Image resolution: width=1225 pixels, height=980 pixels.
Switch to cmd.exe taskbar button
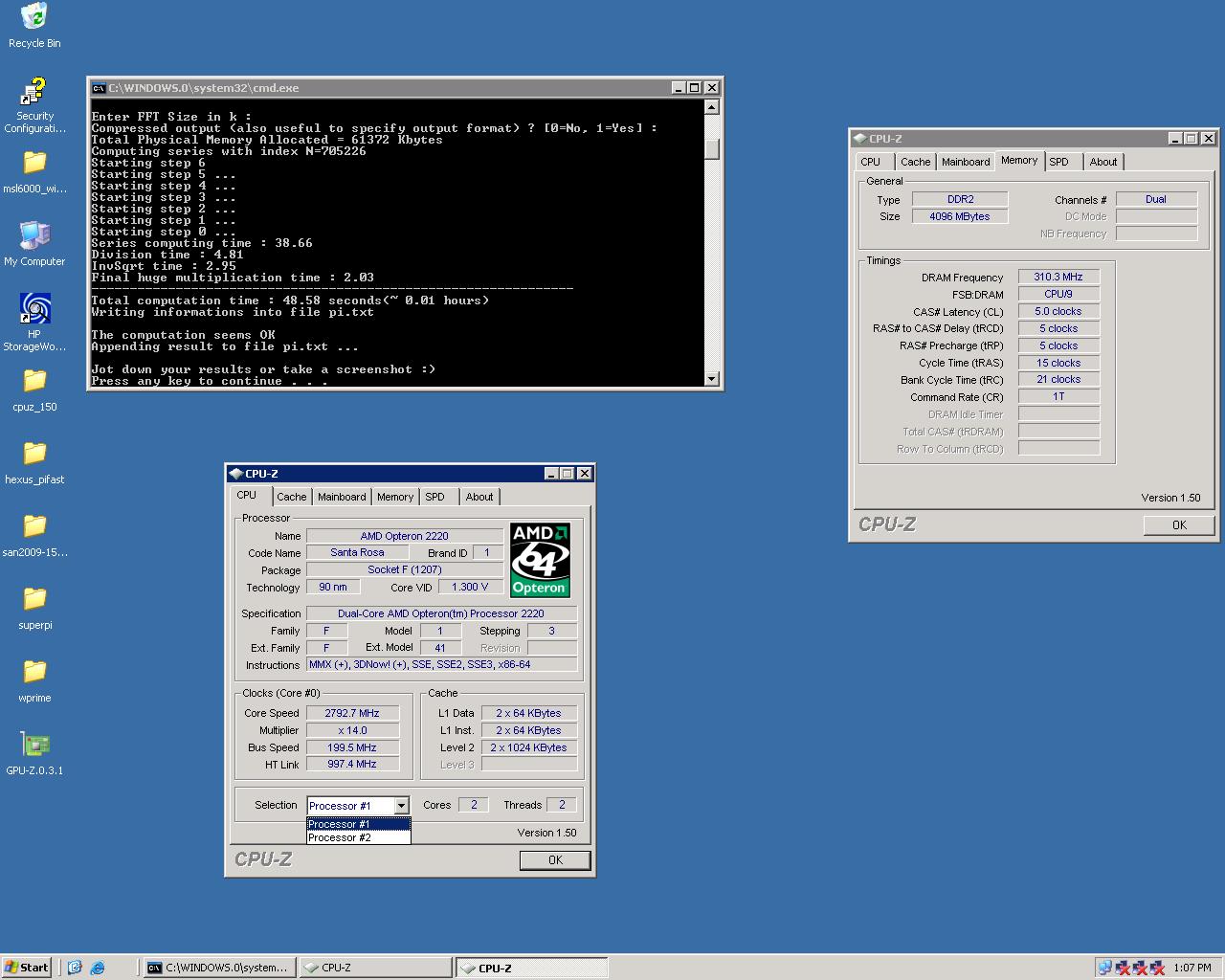(x=219, y=968)
